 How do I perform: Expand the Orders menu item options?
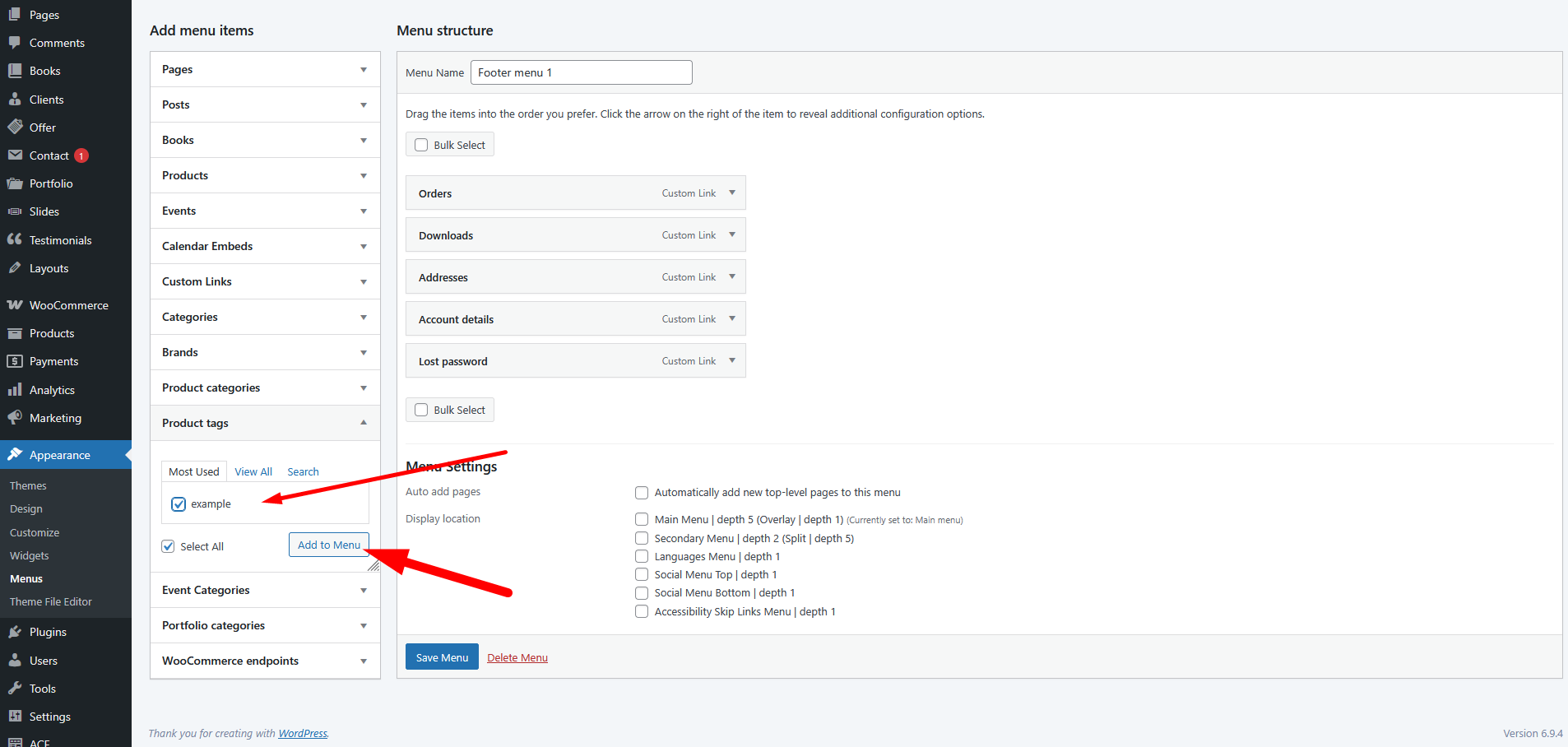pyautogui.click(x=731, y=193)
